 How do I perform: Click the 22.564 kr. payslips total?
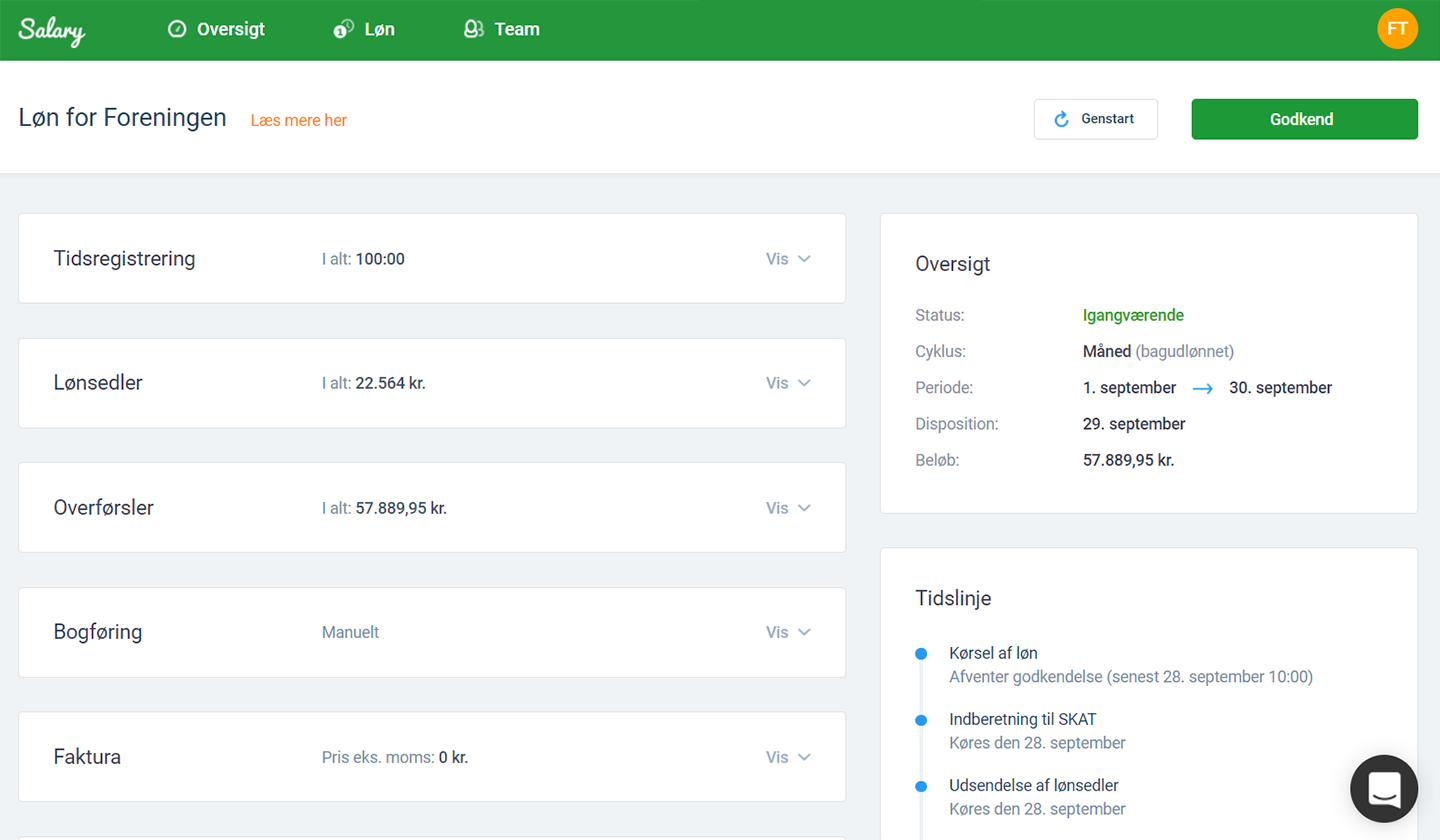point(391,383)
